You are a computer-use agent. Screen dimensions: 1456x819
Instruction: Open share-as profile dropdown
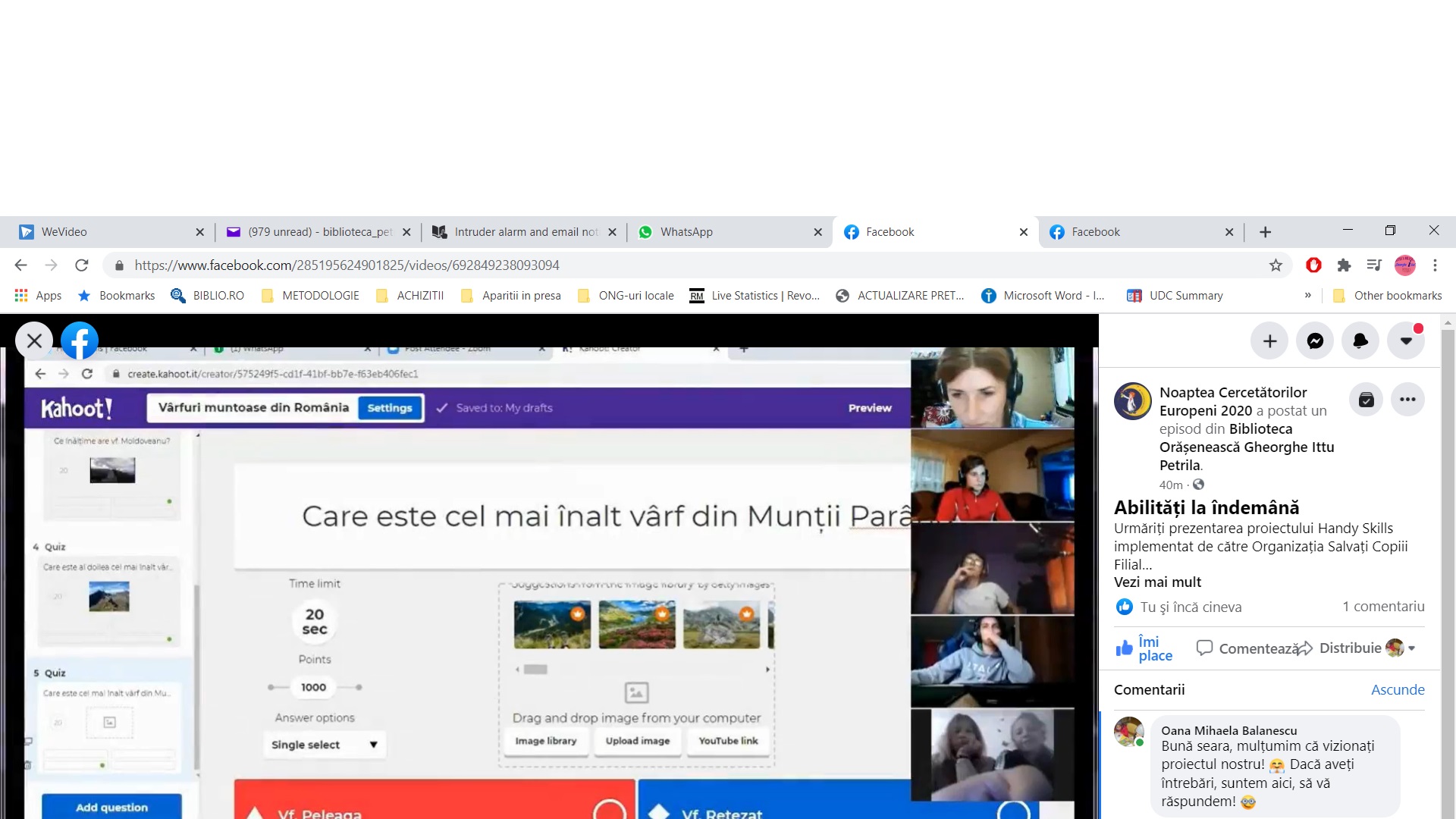pos(1401,648)
